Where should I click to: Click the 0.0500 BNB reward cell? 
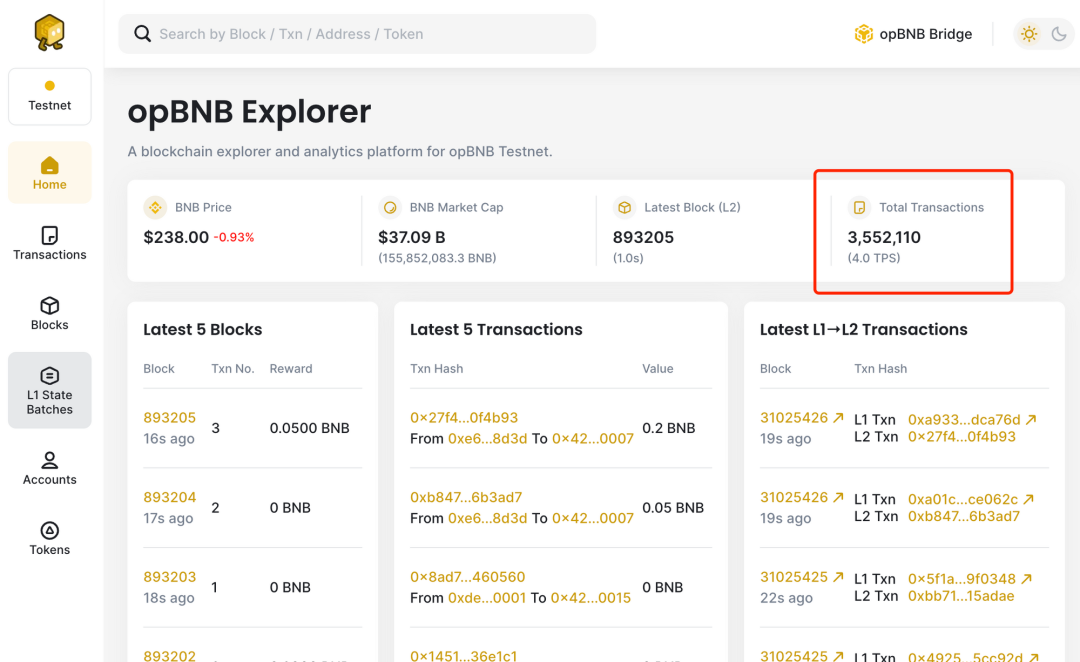pyautogui.click(x=309, y=428)
